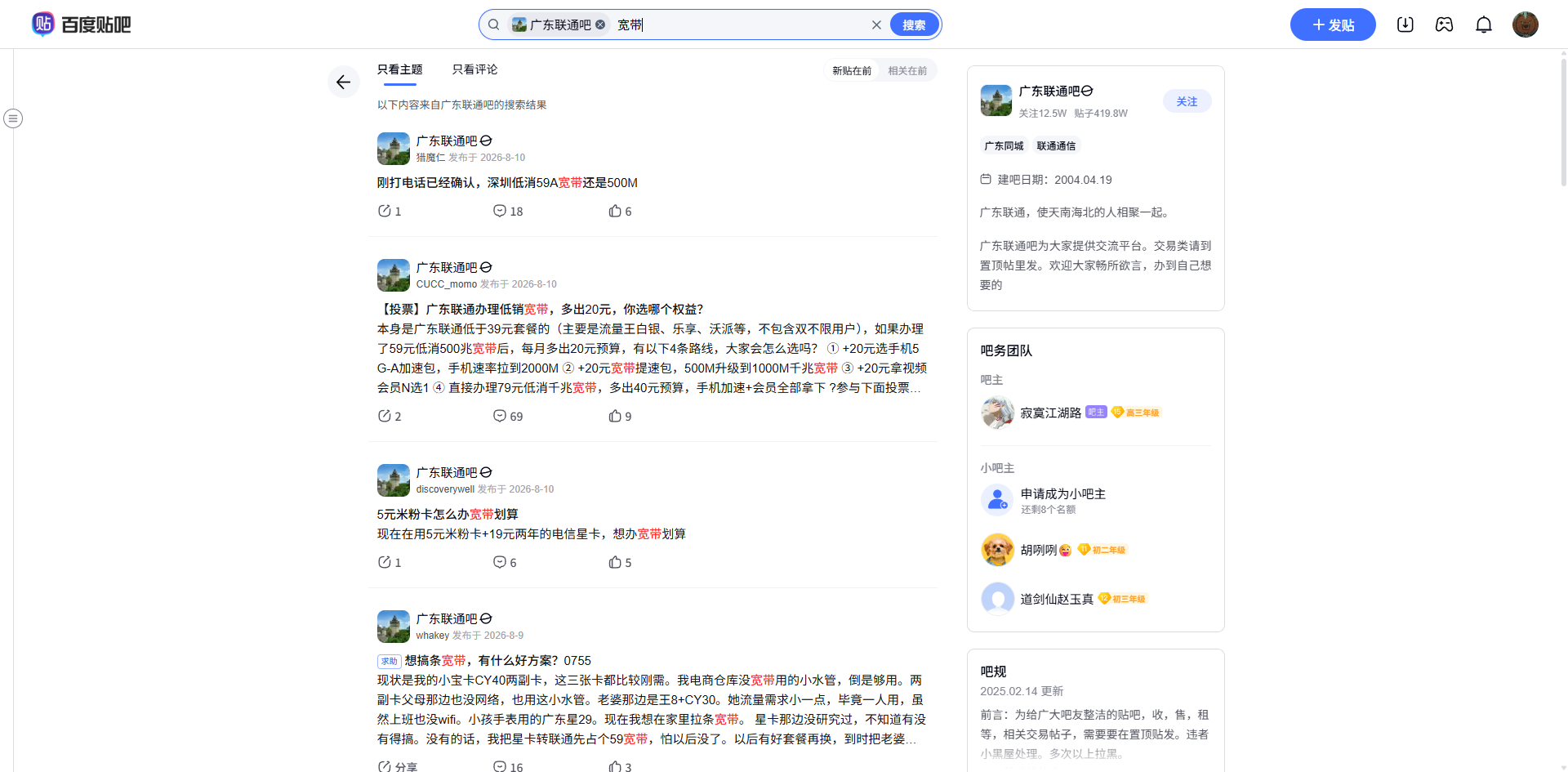Go back with the left arrow
The height and width of the screenshot is (772, 1568).
point(344,82)
